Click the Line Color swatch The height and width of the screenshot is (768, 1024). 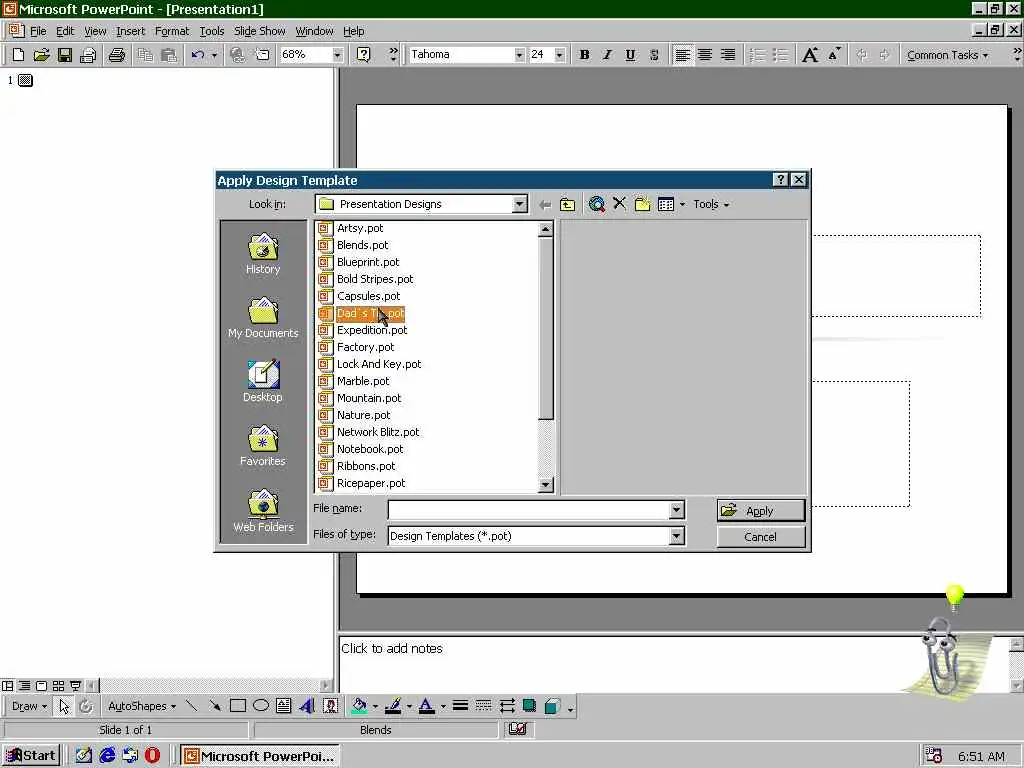[392, 706]
